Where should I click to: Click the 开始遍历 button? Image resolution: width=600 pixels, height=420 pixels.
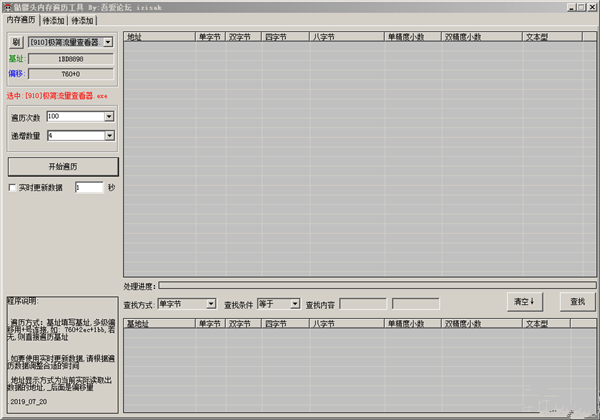click(x=63, y=167)
